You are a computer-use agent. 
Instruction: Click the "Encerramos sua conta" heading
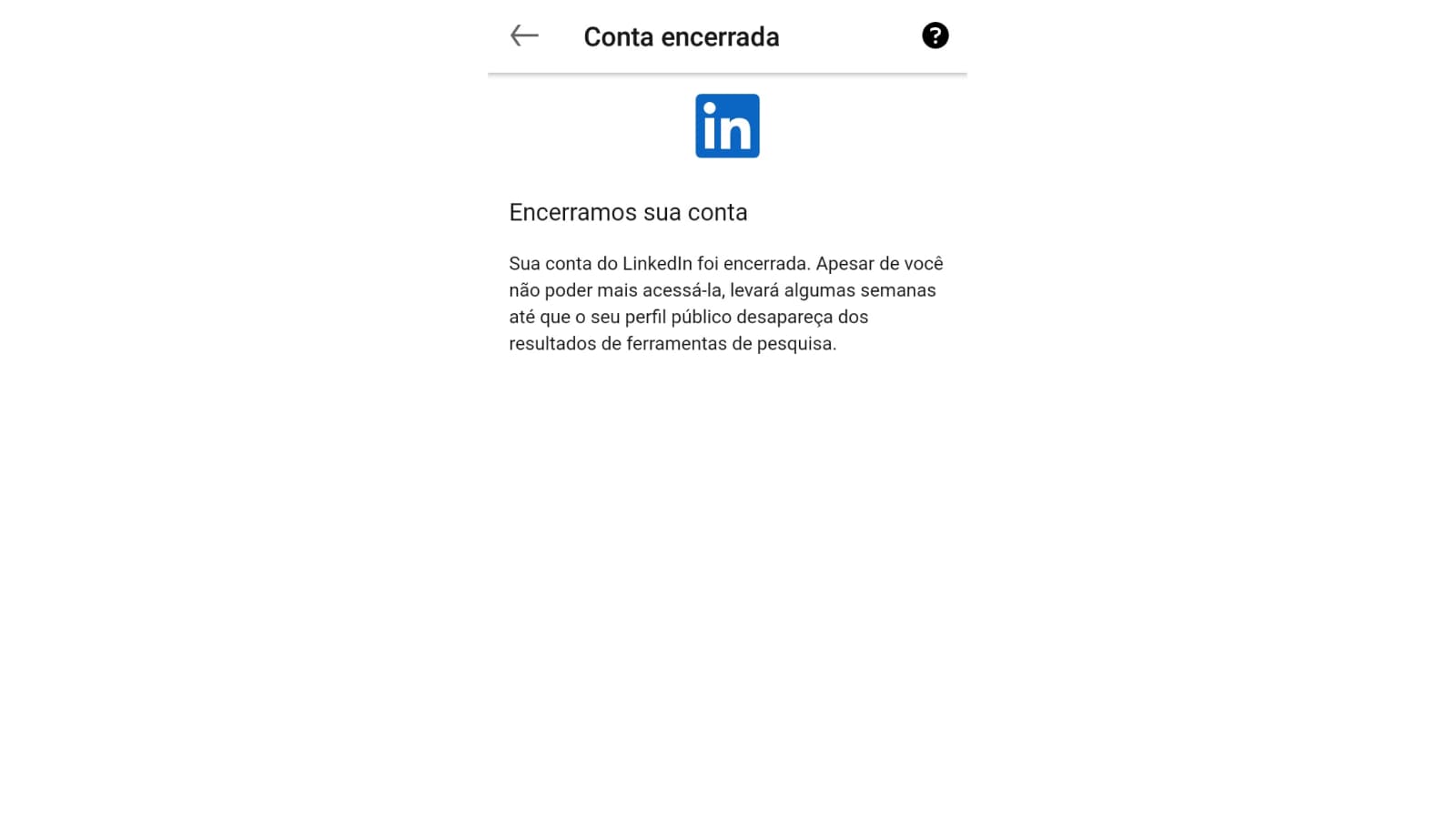pos(628,212)
